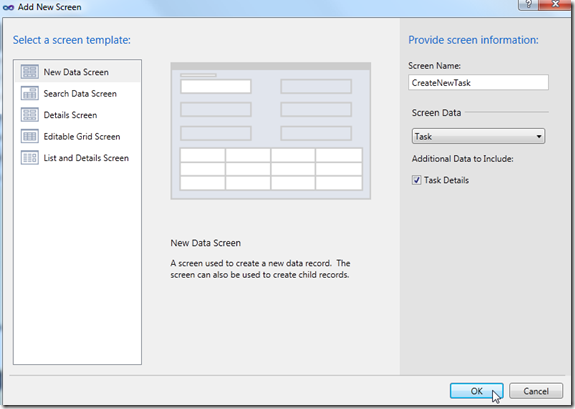The image size is (575, 409).
Task: Click the template preview image
Action: 271,131
